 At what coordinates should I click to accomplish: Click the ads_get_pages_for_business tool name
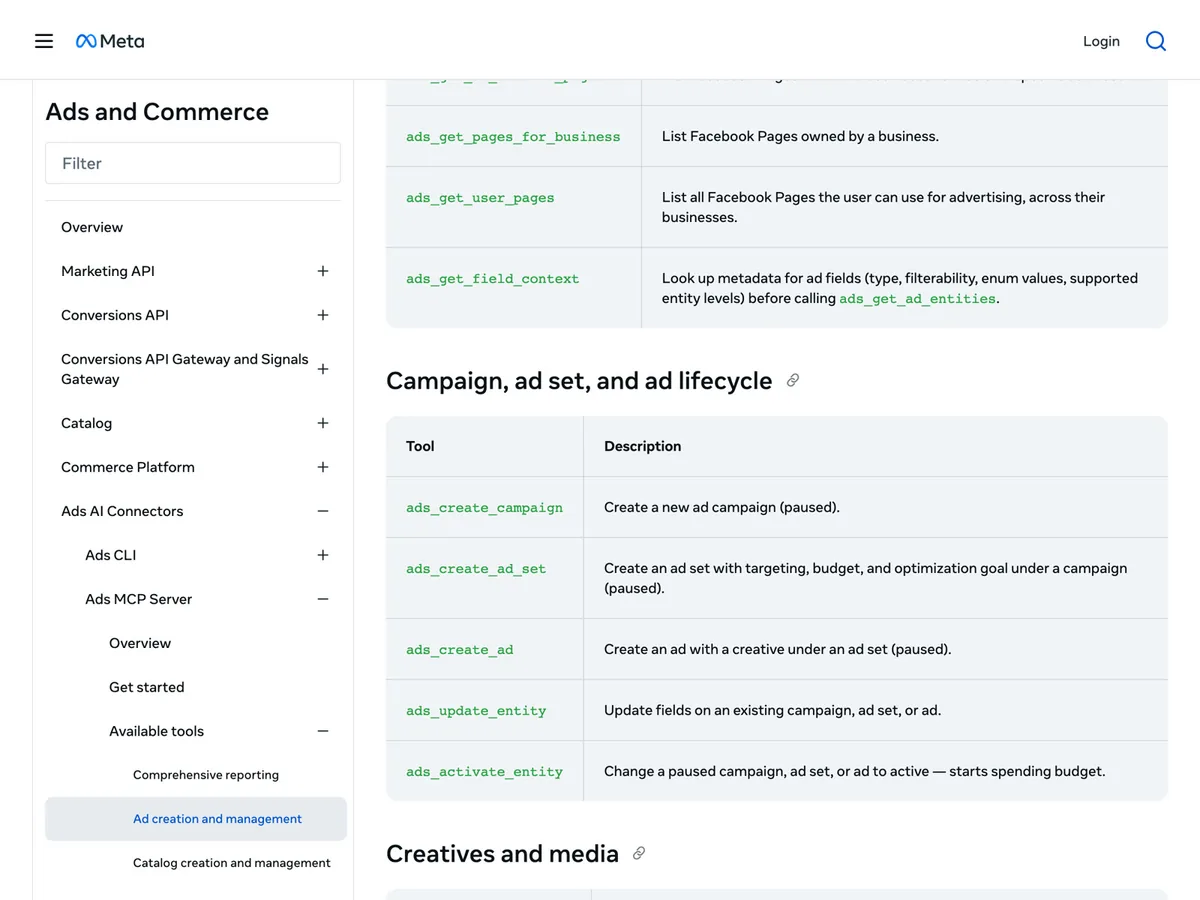coord(513,137)
